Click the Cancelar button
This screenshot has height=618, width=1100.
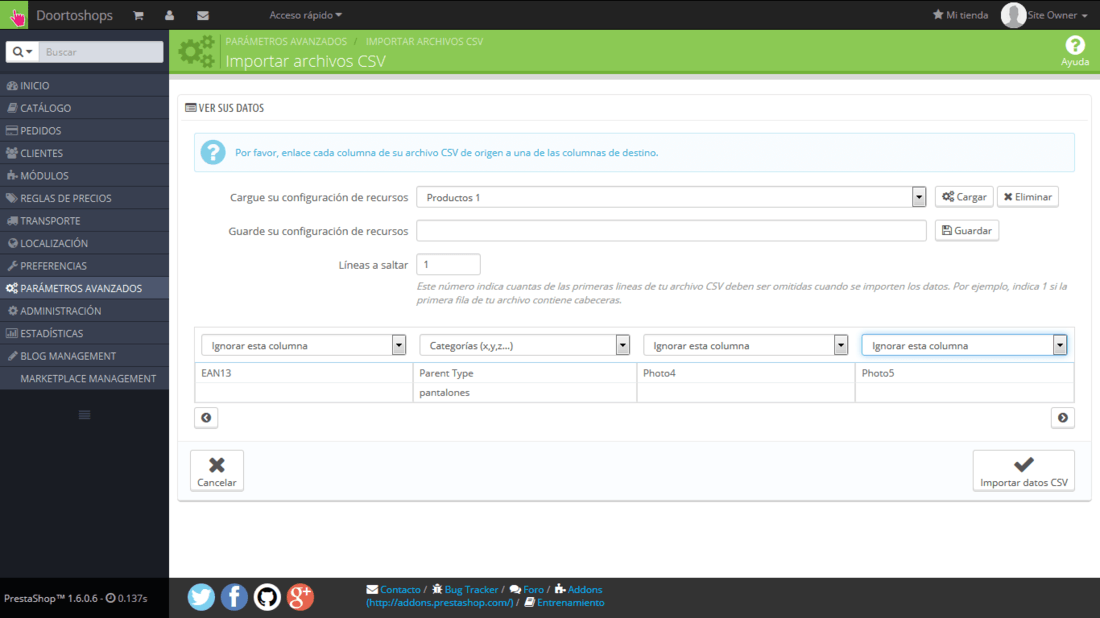(217, 471)
